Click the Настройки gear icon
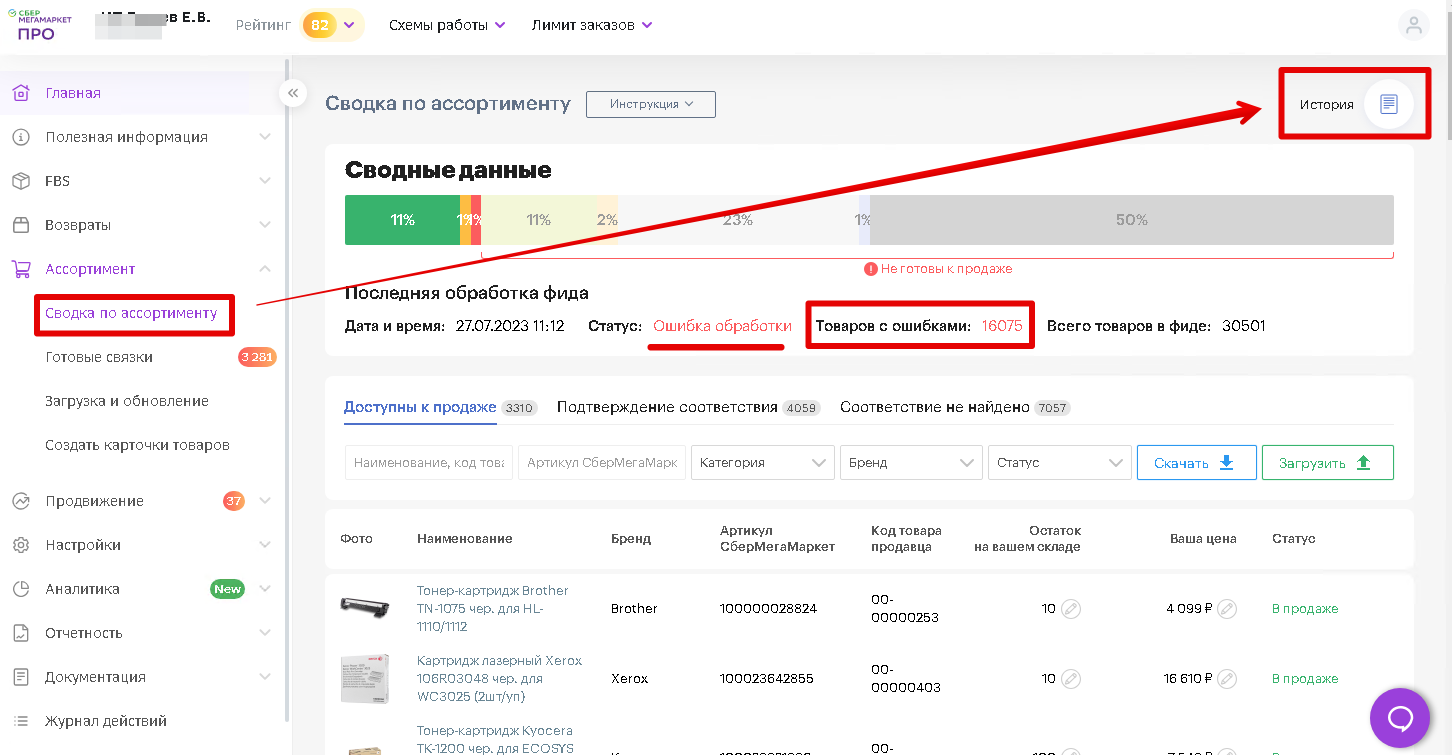The height and width of the screenshot is (755, 1452). [x=20, y=545]
